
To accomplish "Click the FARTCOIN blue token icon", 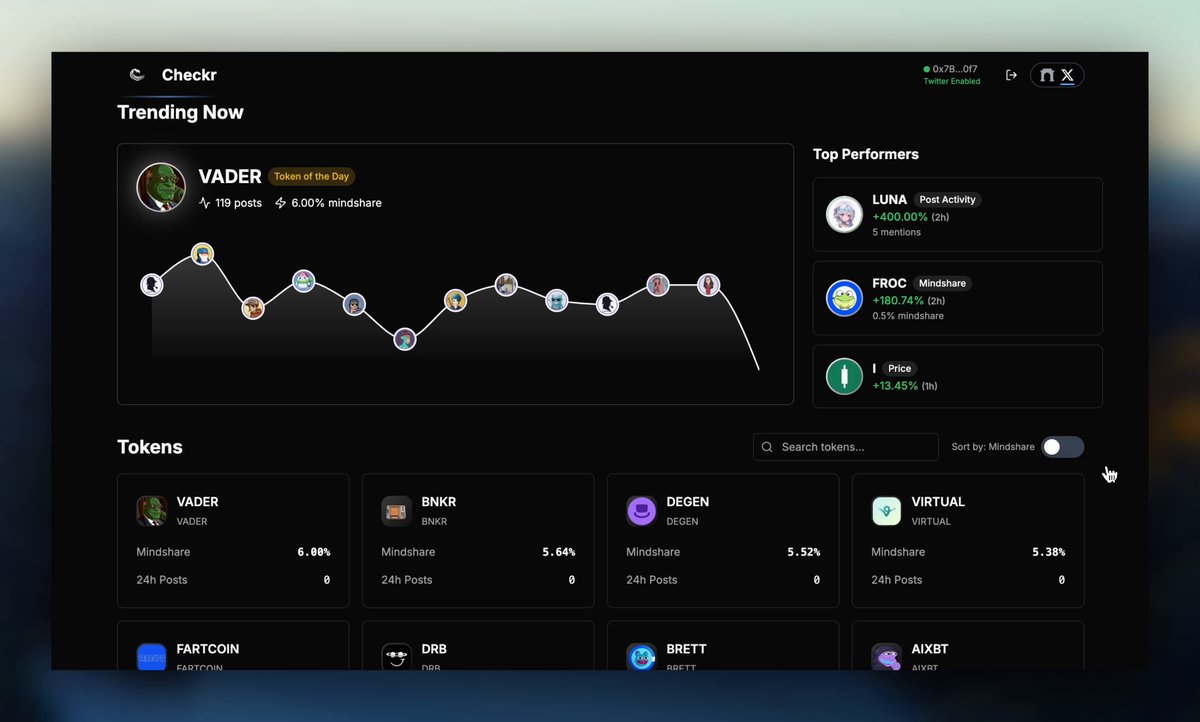I will point(152,657).
